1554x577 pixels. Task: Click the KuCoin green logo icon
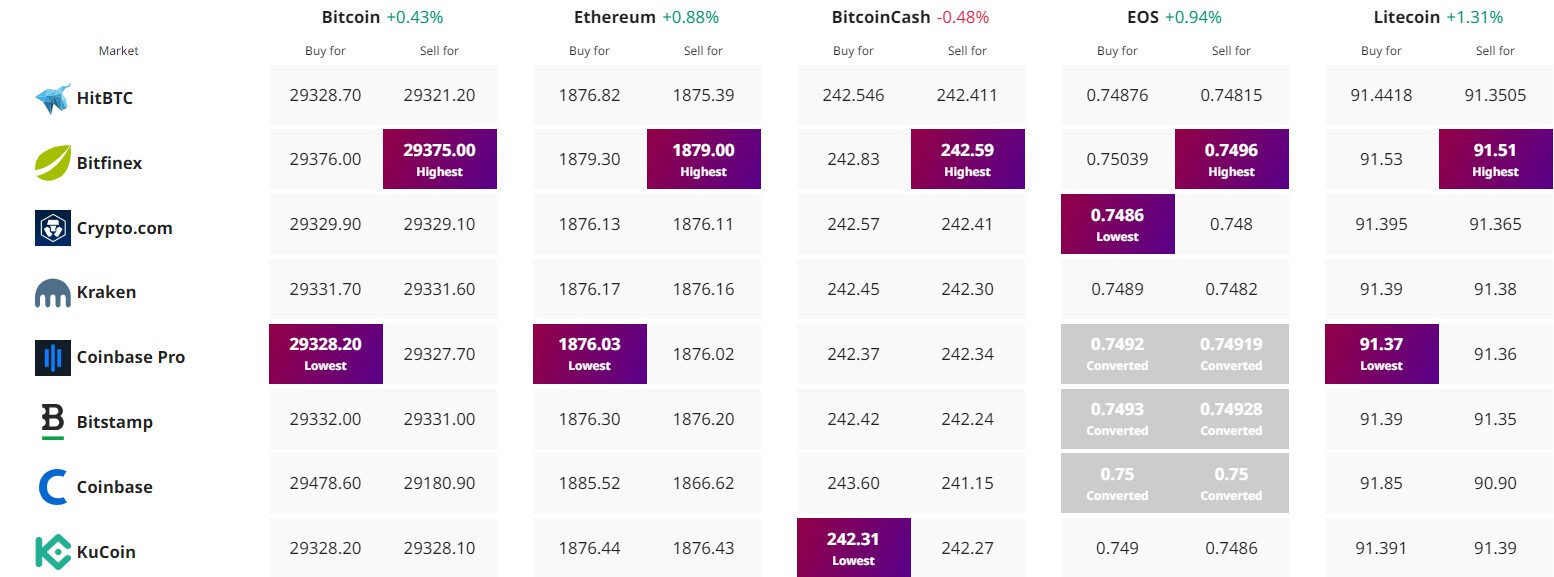click(53, 552)
